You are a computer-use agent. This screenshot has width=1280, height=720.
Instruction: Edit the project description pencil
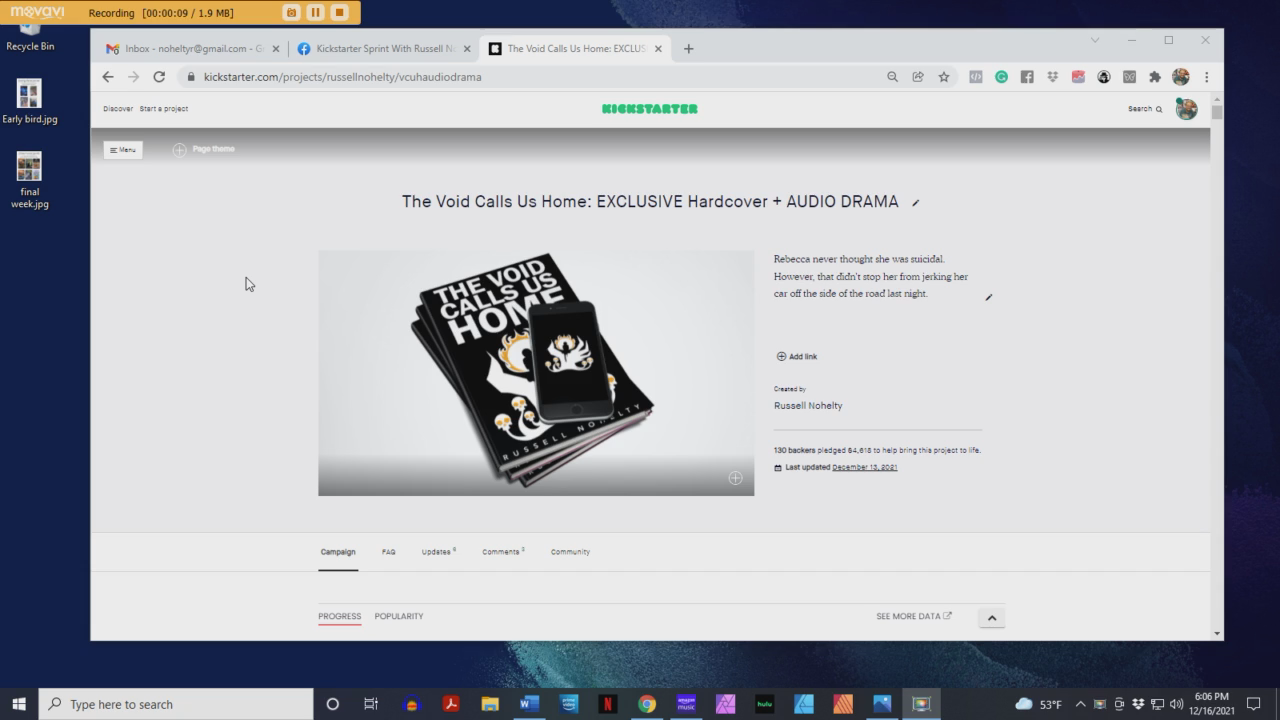[989, 297]
